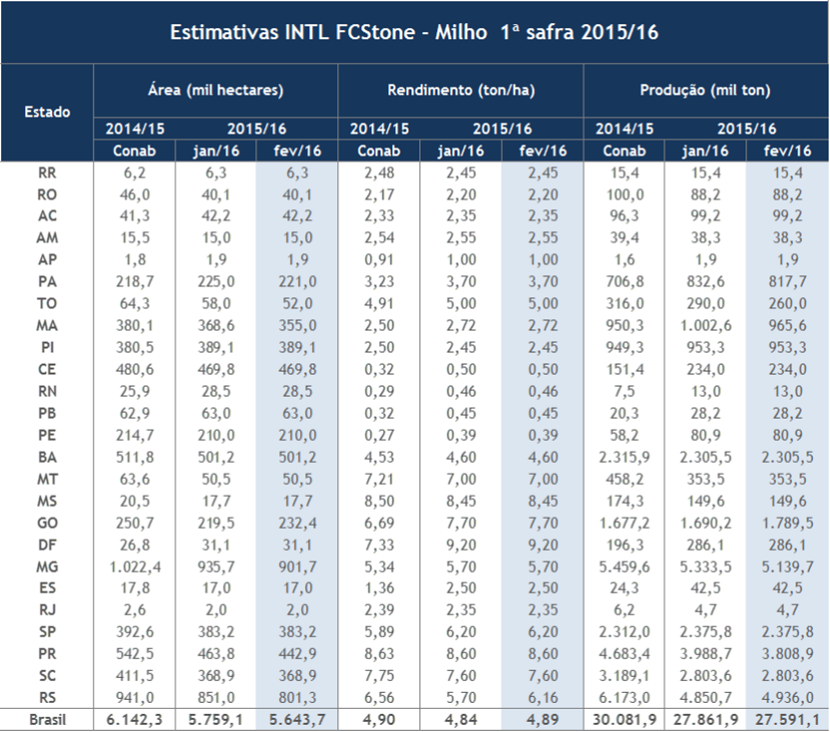This screenshot has height=732, width=830.
Task: Select the Estado column header
Action: point(47,112)
